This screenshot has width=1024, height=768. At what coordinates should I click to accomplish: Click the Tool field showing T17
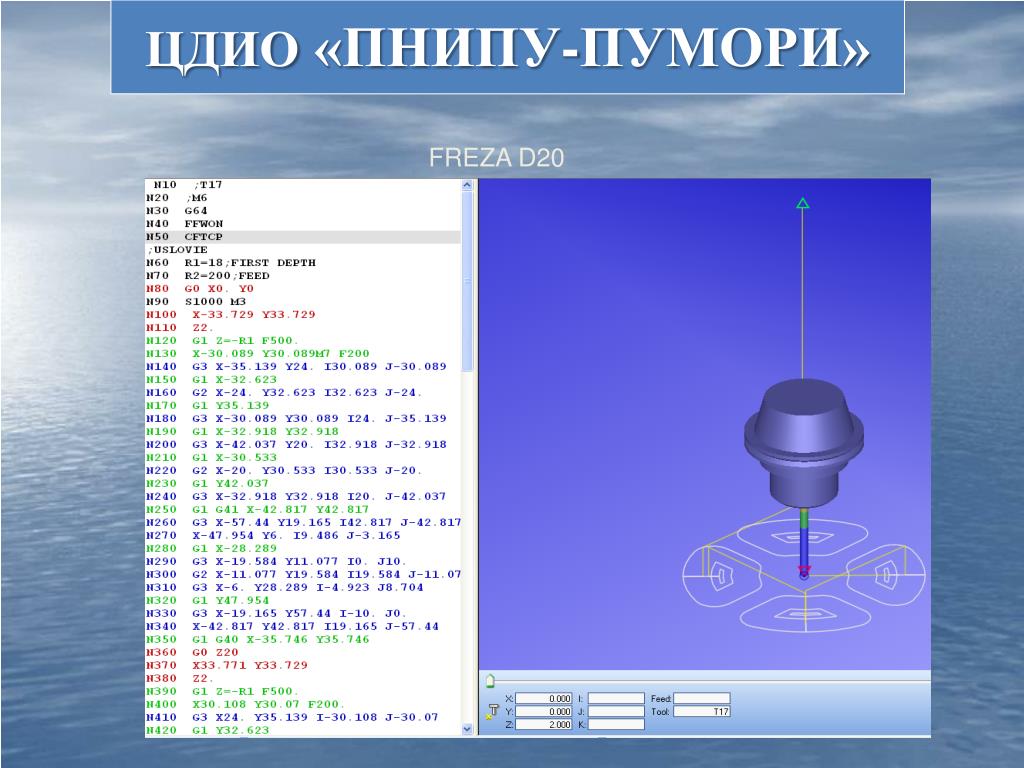pos(701,711)
